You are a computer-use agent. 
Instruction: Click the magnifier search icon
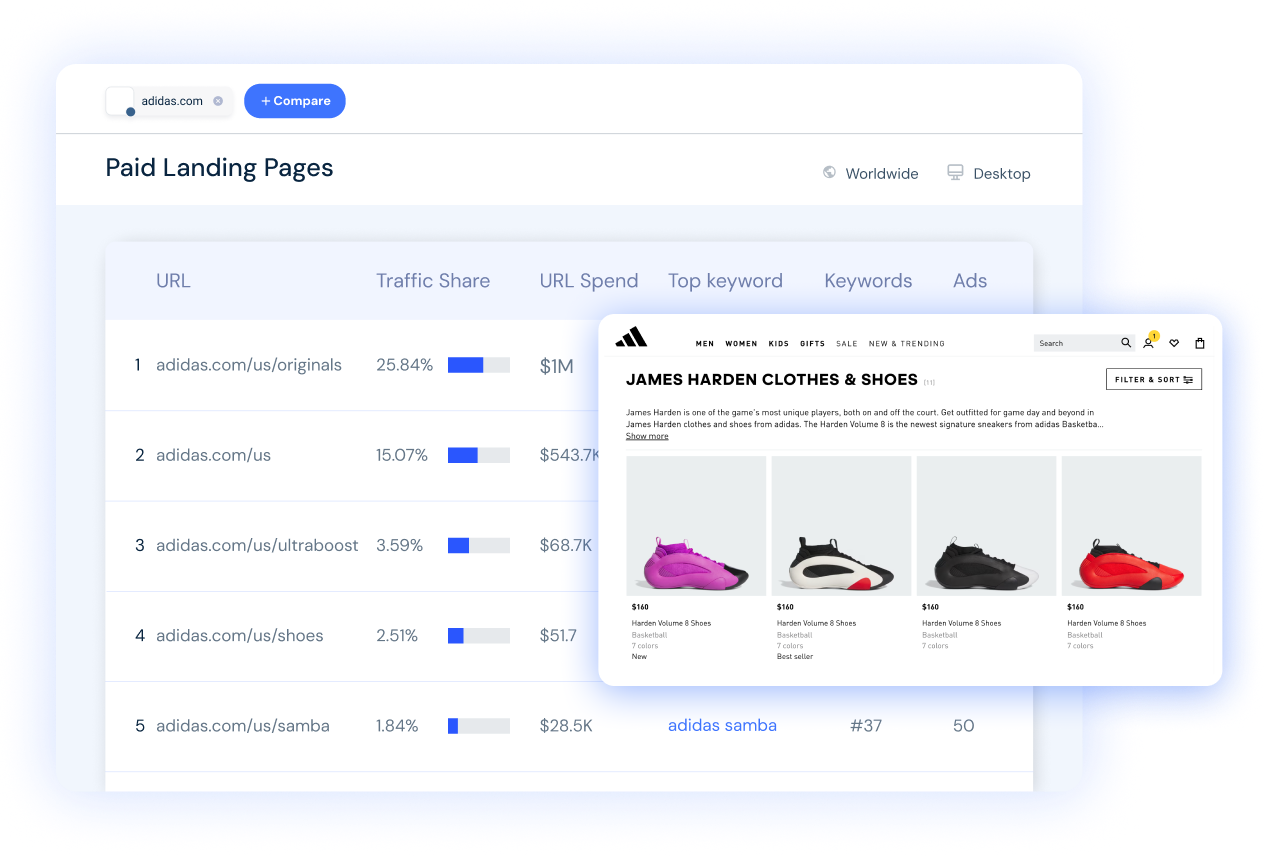(x=1126, y=343)
